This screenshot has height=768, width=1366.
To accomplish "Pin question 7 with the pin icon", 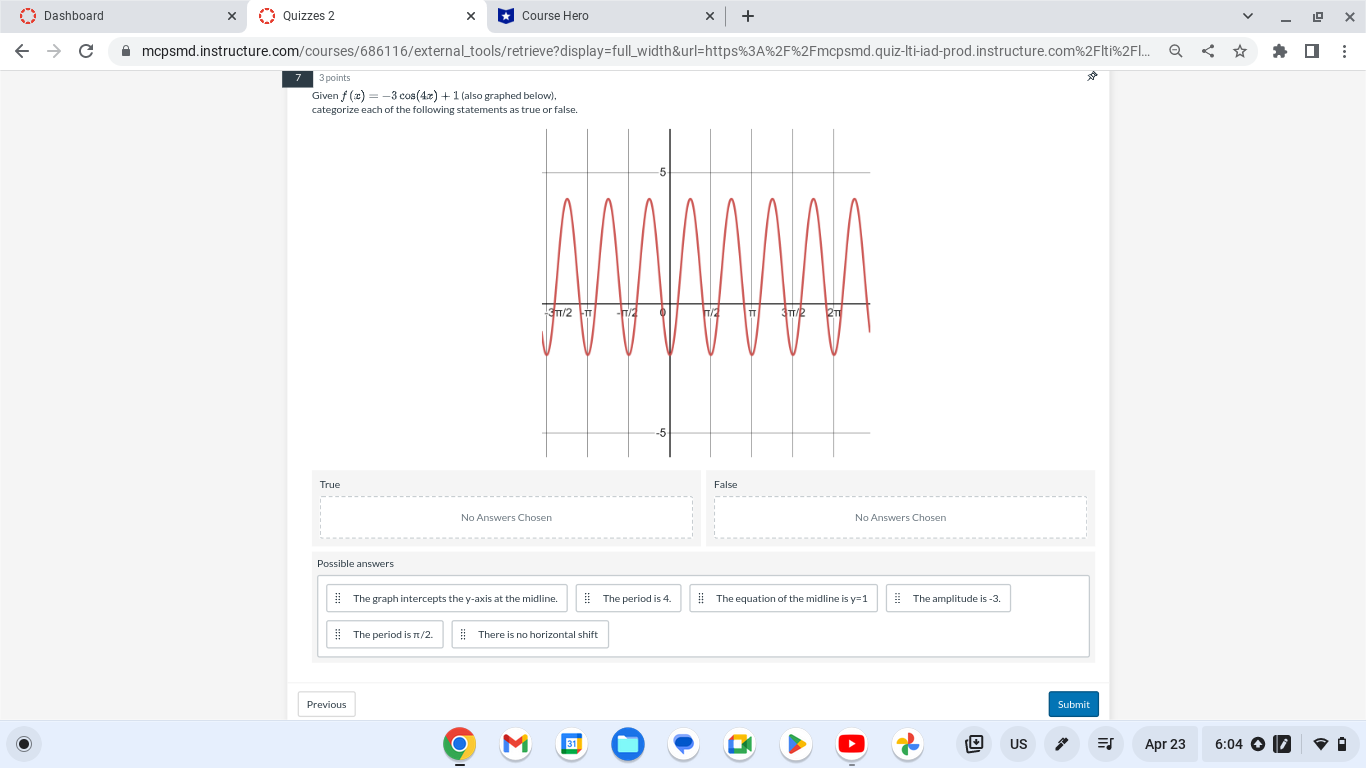I will point(1092,77).
